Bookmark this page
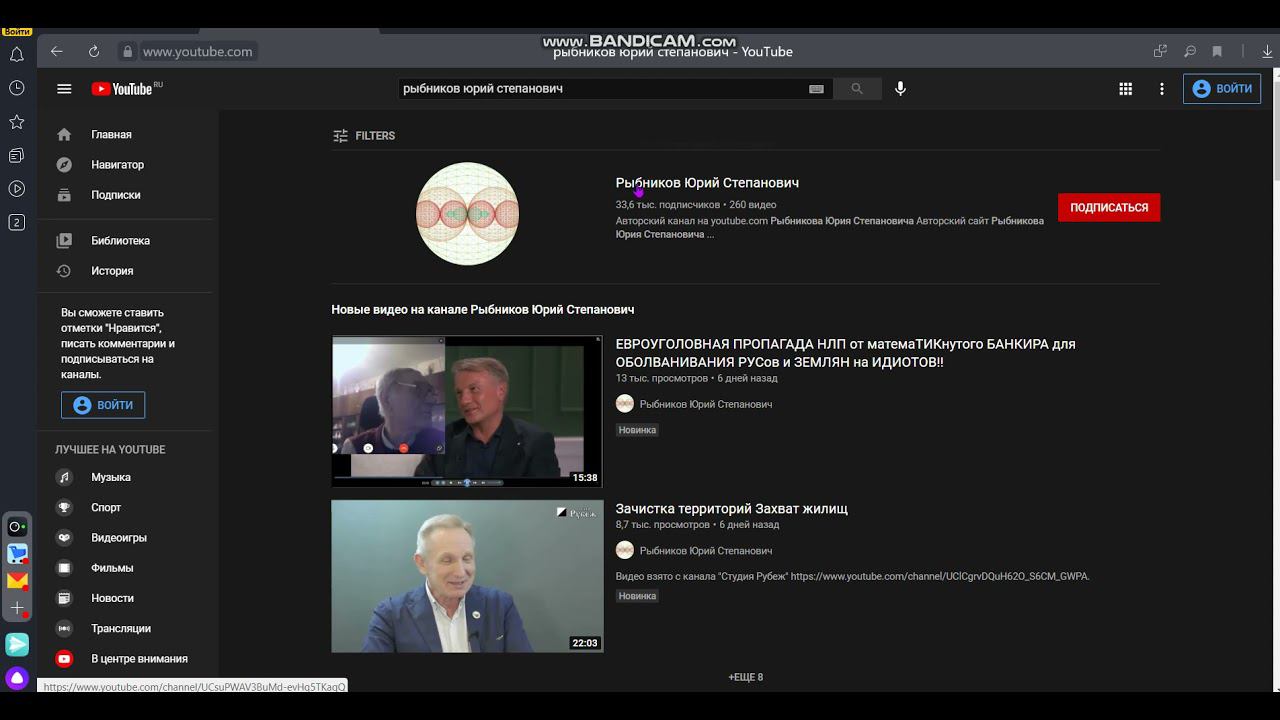The height and width of the screenshot is (720, 1280). [x=1217, y=51]
